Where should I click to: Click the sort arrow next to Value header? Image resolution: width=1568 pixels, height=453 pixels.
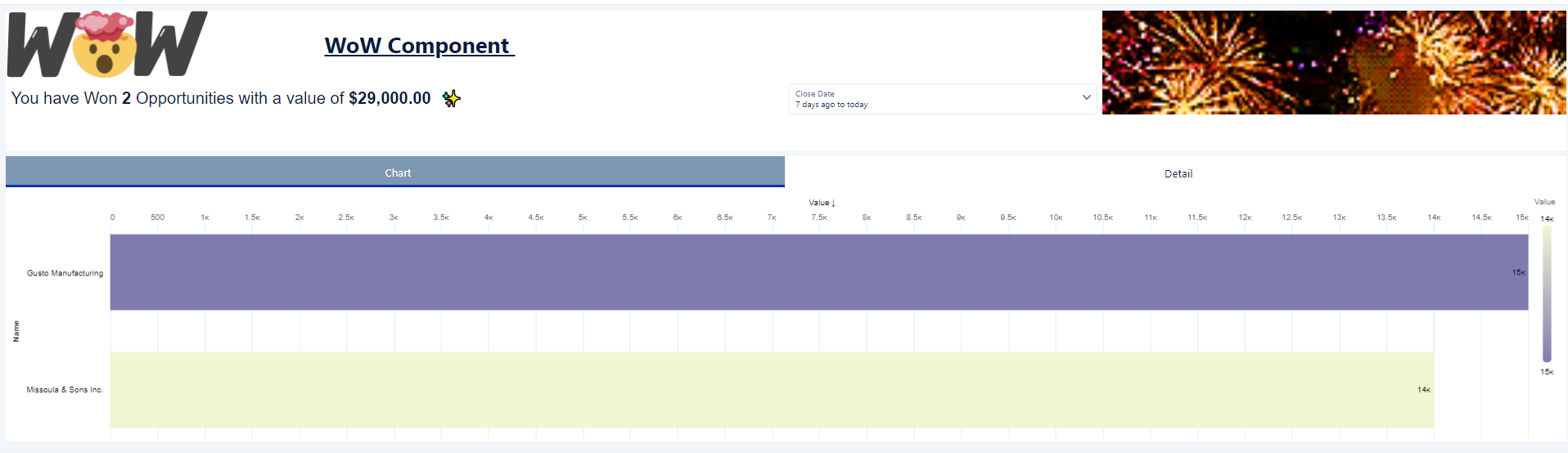coord(833,203)
